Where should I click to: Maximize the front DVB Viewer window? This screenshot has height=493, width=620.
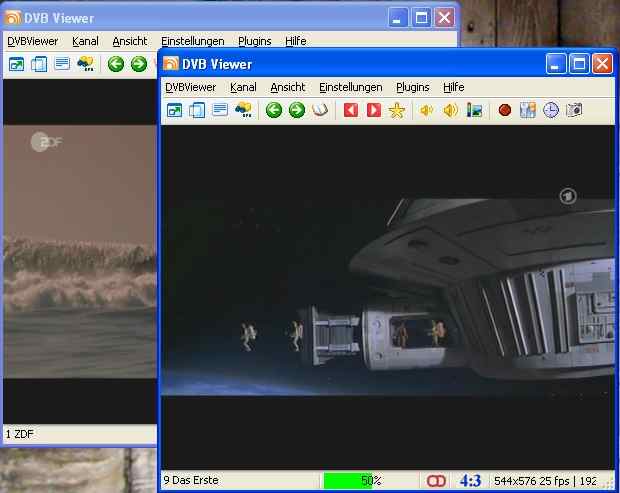[579, 64]
